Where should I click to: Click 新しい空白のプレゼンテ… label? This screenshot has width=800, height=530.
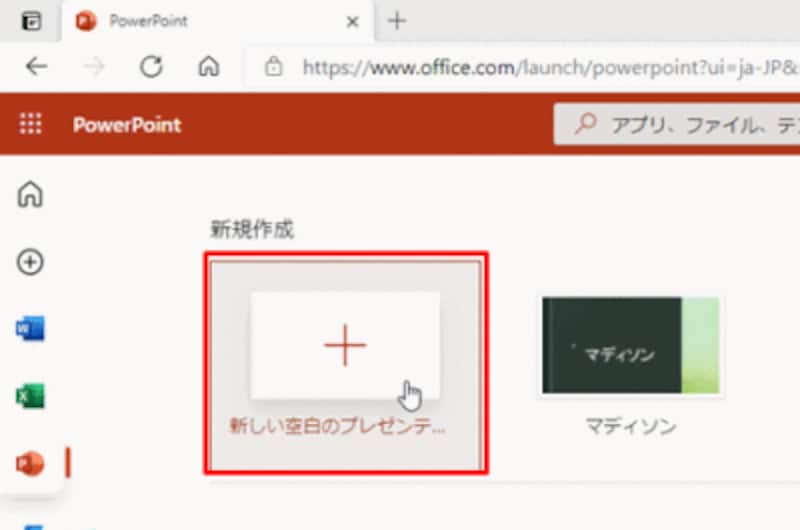pyautogui.click(x=337, y=425)
